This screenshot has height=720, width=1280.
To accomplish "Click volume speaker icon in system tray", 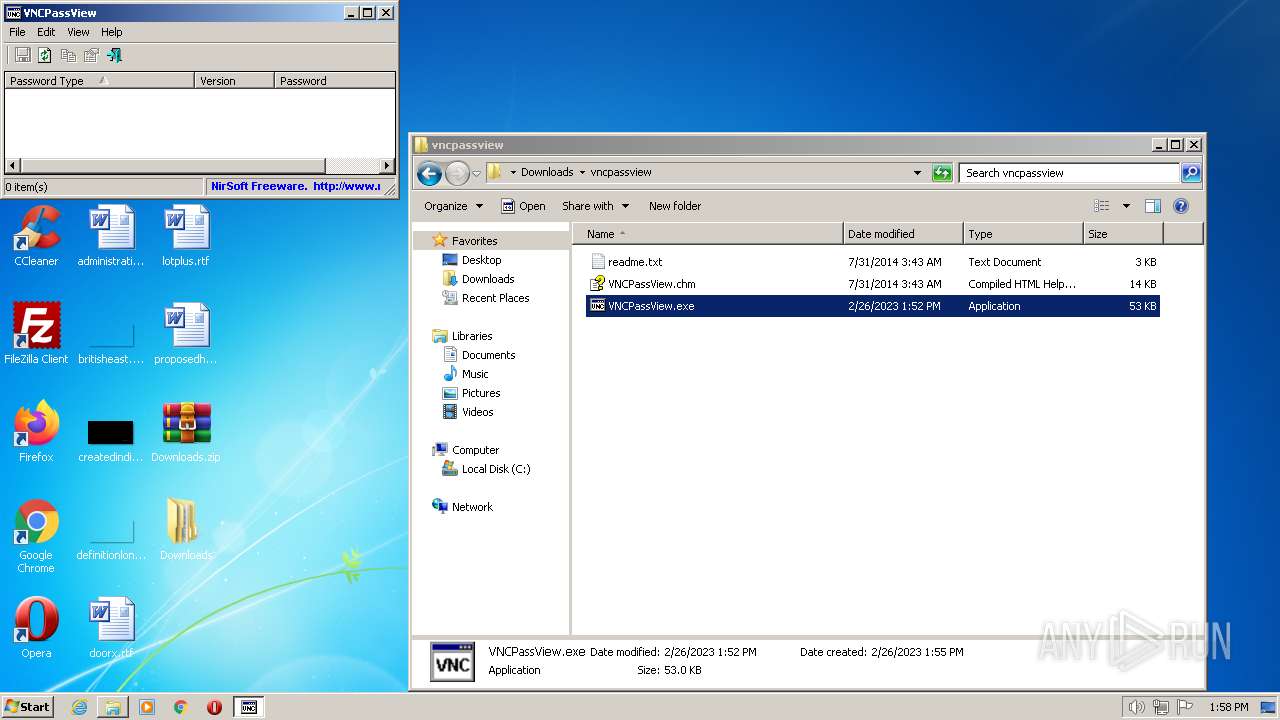I will pyautogui.click(x=1136, y=707).
